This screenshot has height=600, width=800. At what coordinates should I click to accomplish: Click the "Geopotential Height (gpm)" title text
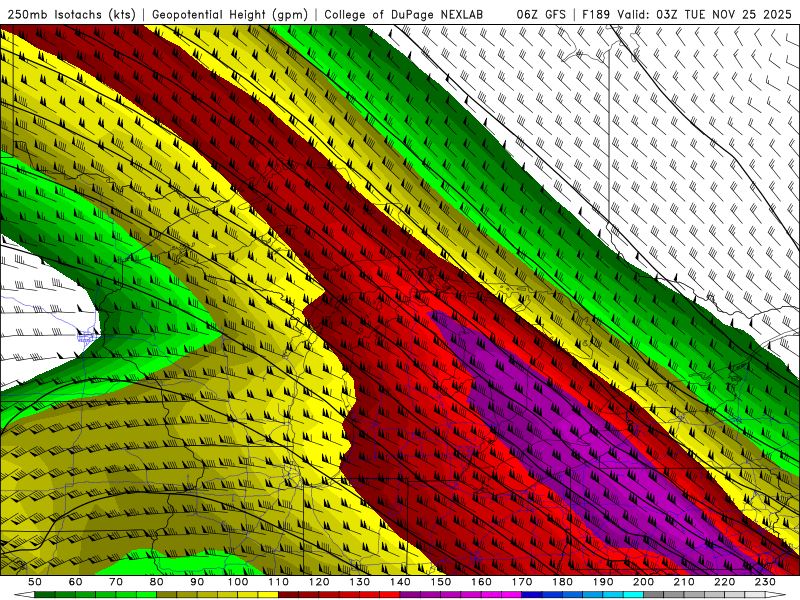tap(230, 14)
